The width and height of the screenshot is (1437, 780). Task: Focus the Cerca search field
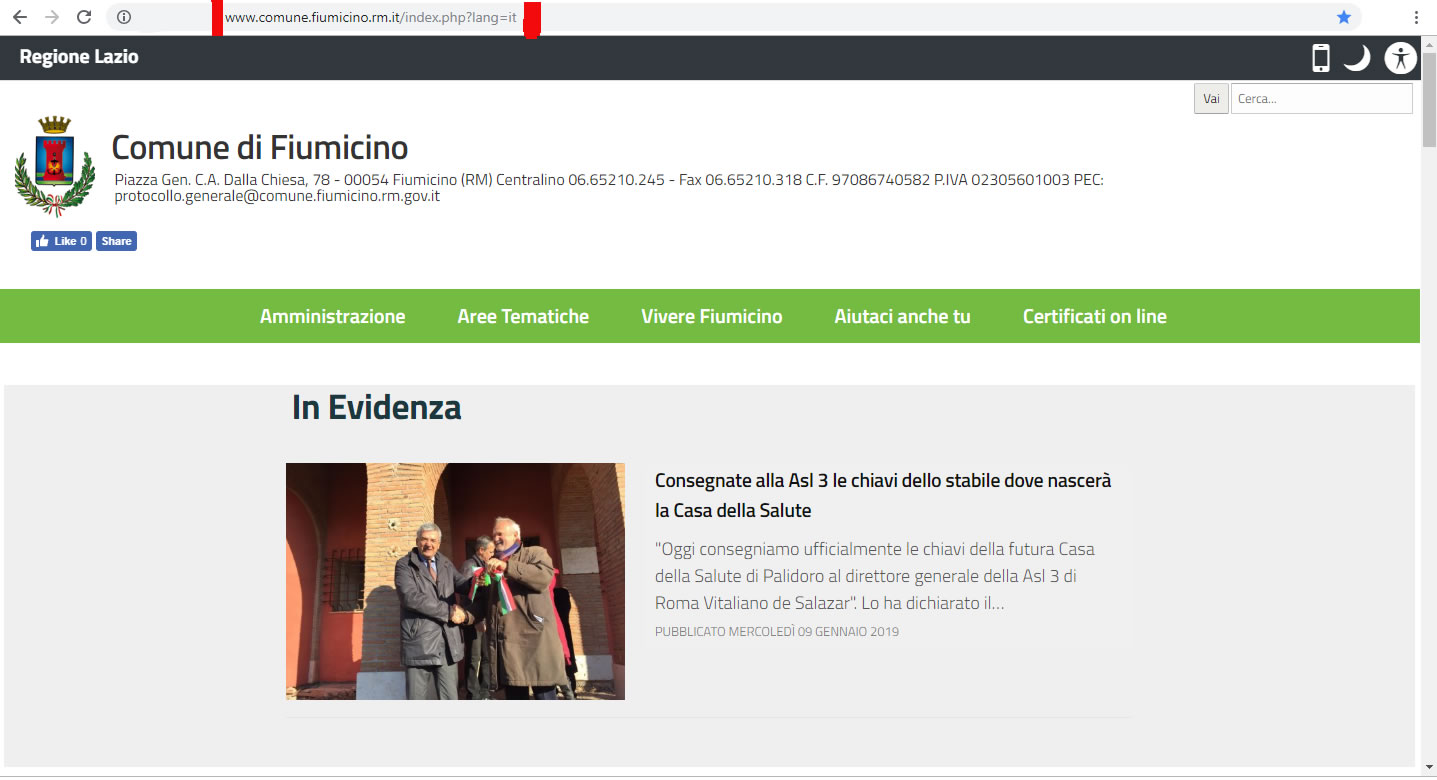pos(1321,98)
